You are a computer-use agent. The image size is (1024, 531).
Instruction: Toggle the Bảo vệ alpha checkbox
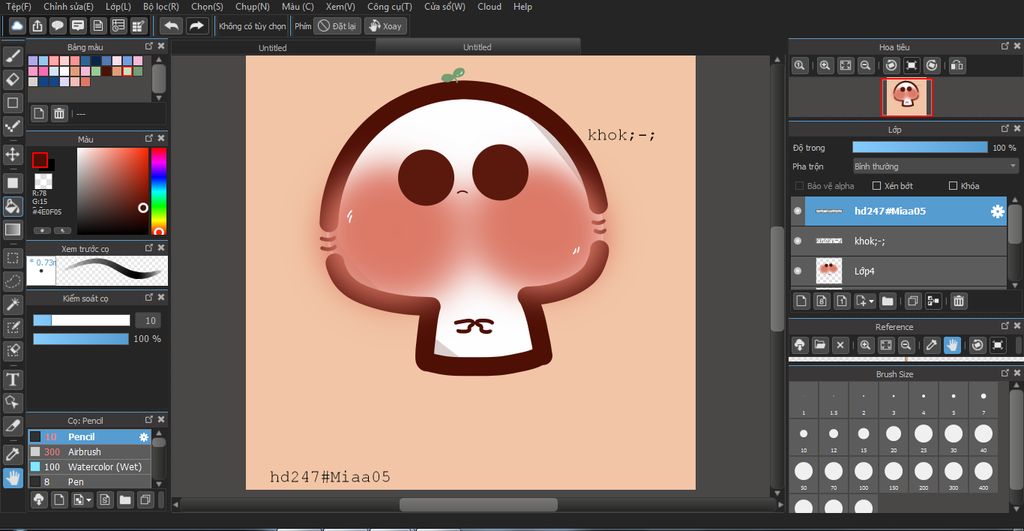799,186
